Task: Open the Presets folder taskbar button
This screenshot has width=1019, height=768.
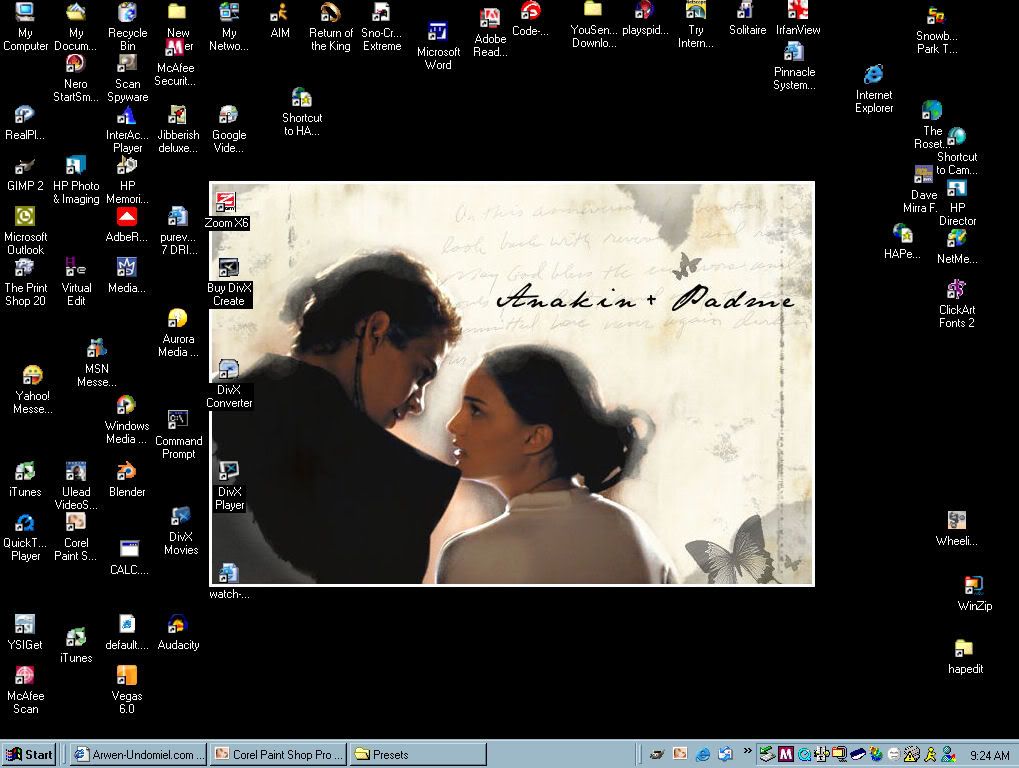Action: point(418,754)
